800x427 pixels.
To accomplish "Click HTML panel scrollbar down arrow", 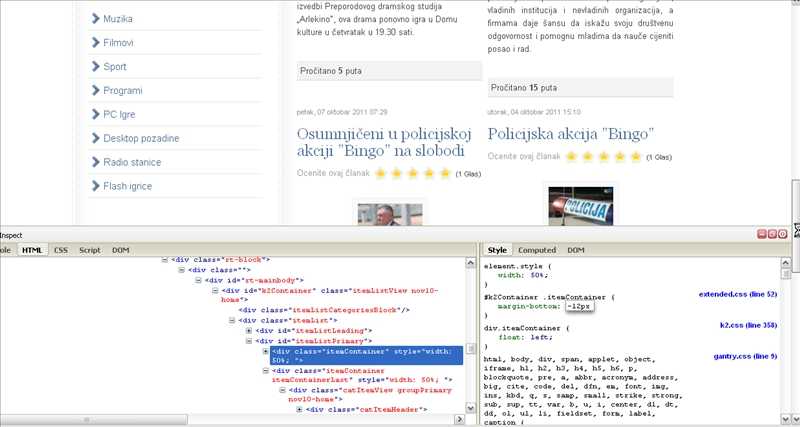I will point(471,408).
